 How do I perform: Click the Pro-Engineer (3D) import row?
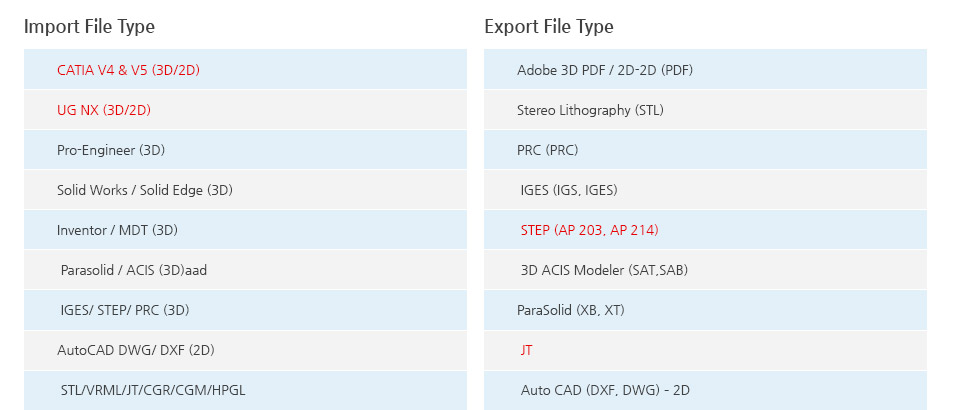pos(110,150)
